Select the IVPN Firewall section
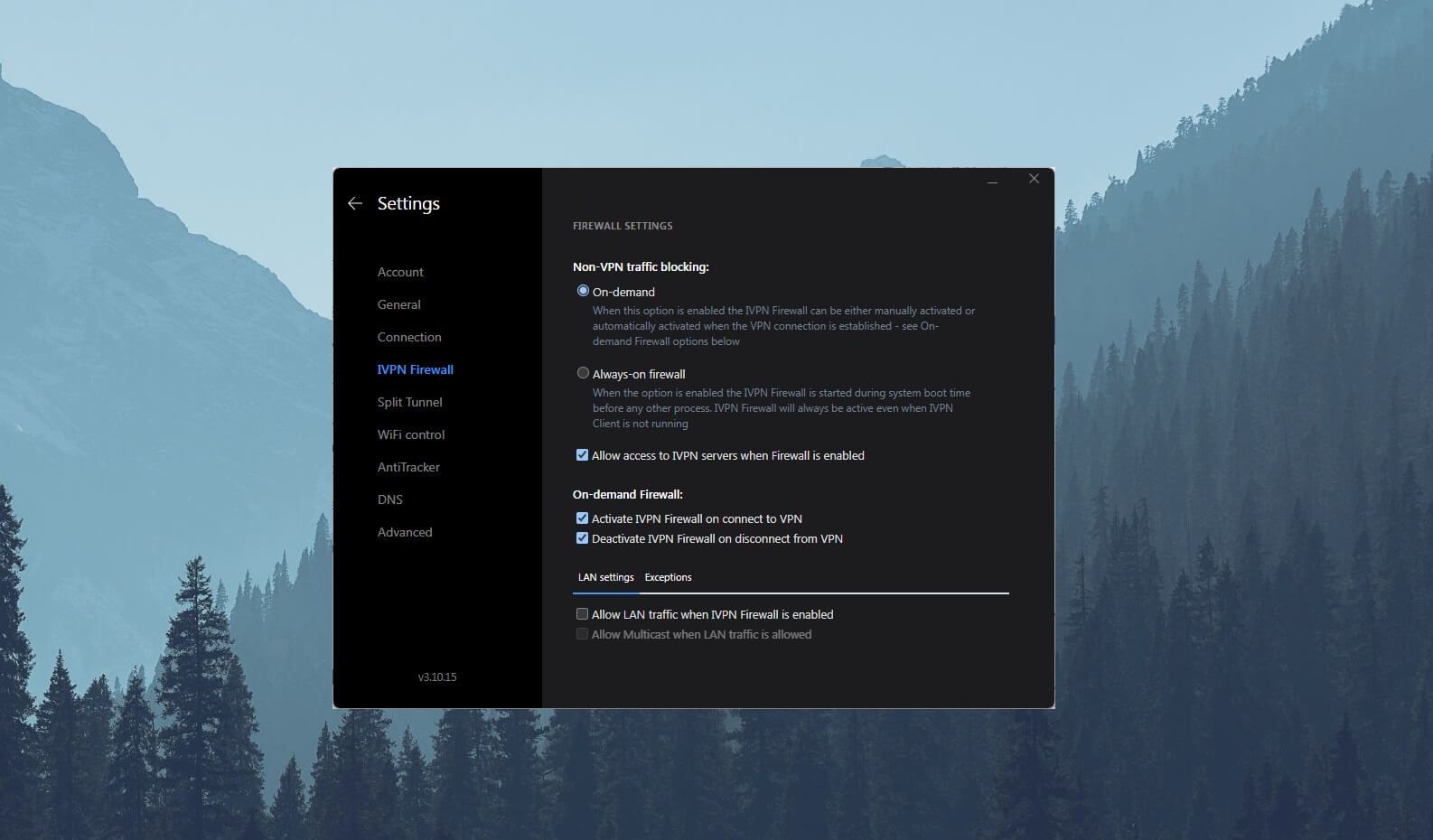The height and width of the screenshot is (840, 1433). coord(416,369)
